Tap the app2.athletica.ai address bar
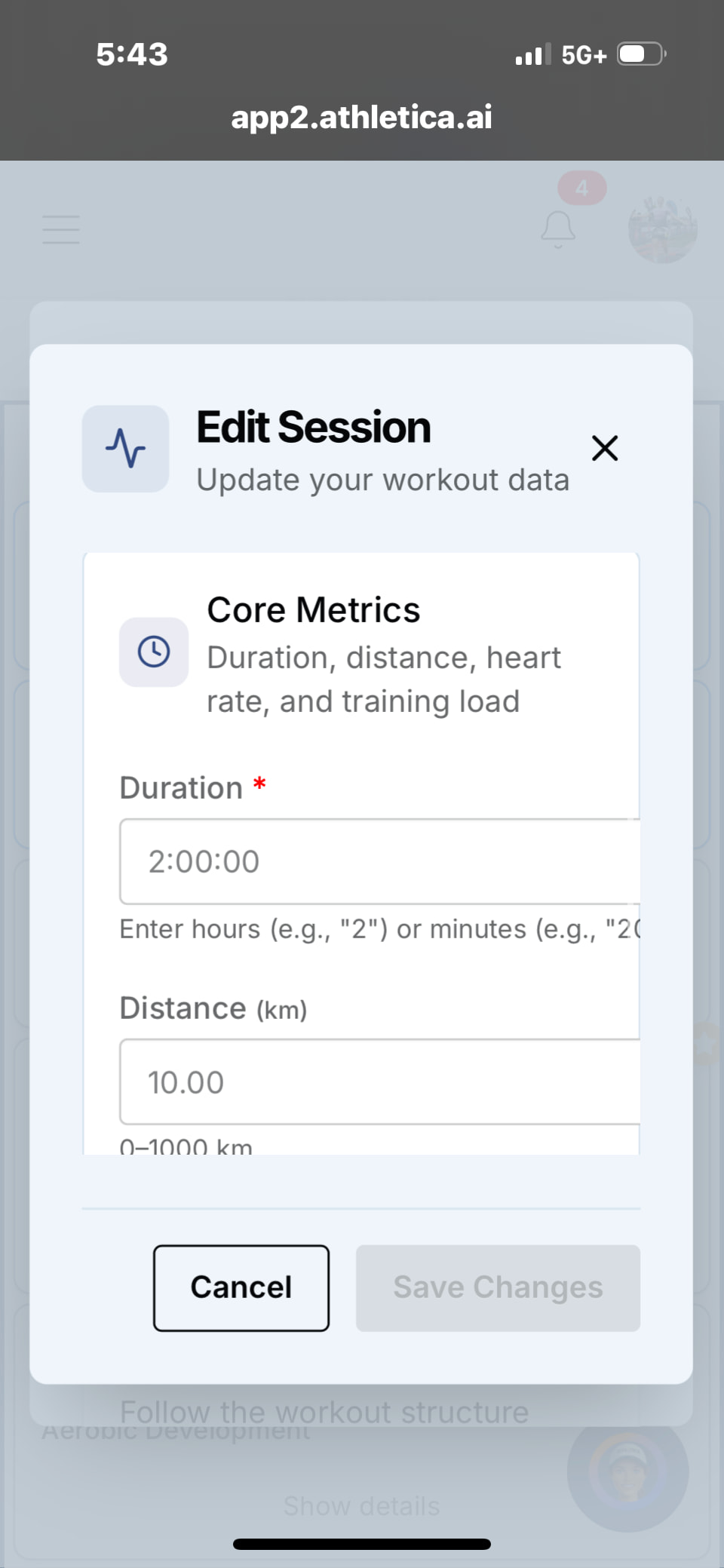The width and height of the screenshot is (724, 1568). (x=361, y=117)
